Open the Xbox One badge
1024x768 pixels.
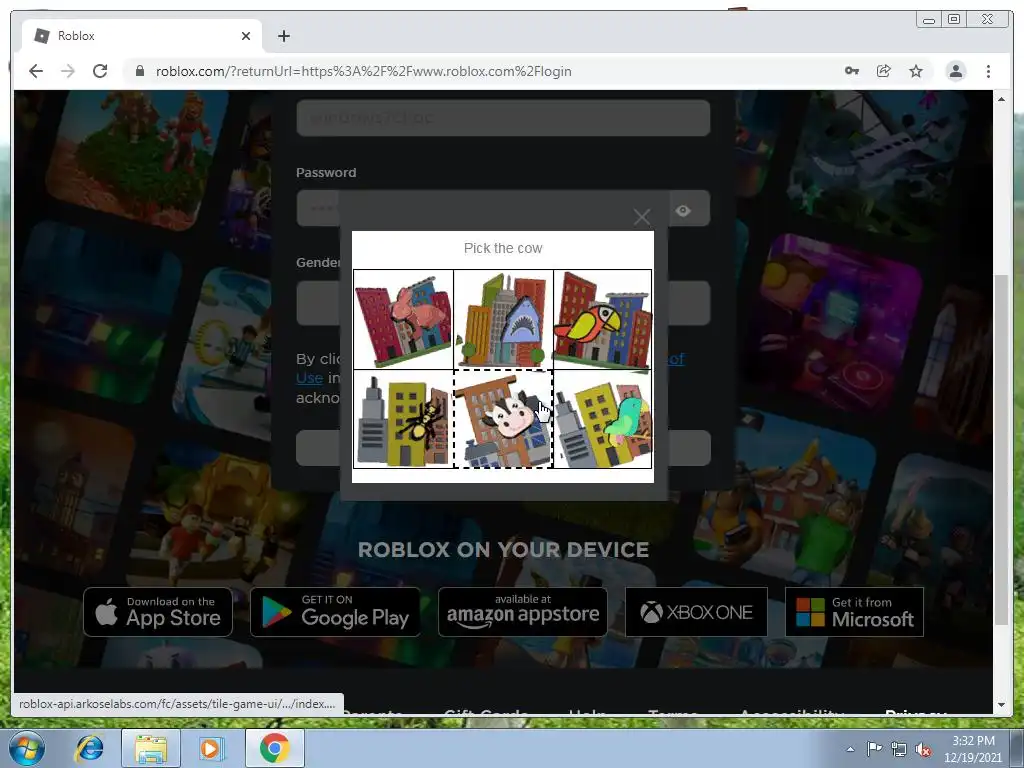(696, 612)
